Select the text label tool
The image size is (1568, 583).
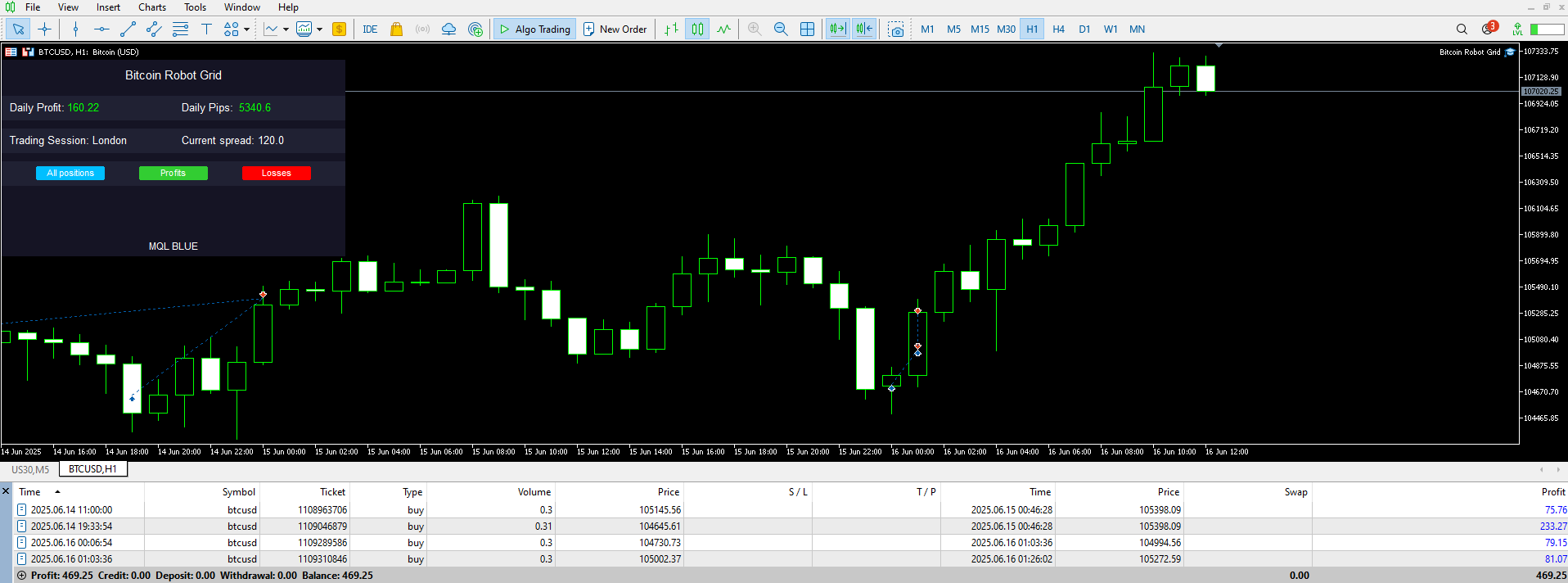click(206, 29)
